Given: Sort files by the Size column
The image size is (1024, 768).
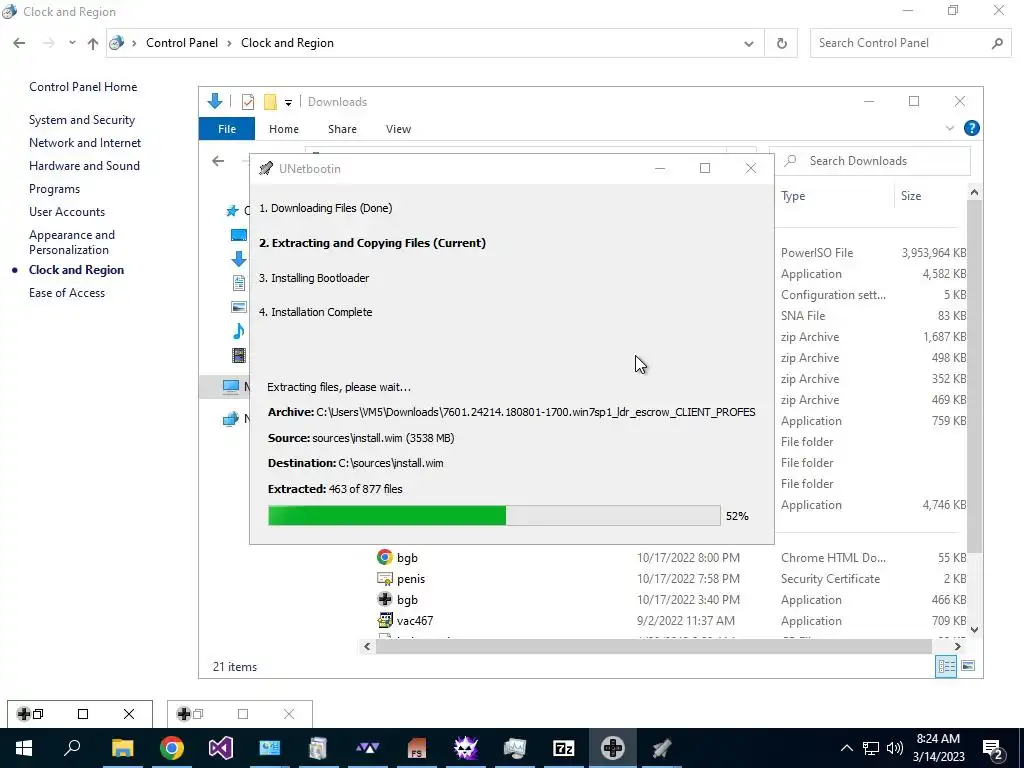Looking at the screenshot, I should [910, 196].
